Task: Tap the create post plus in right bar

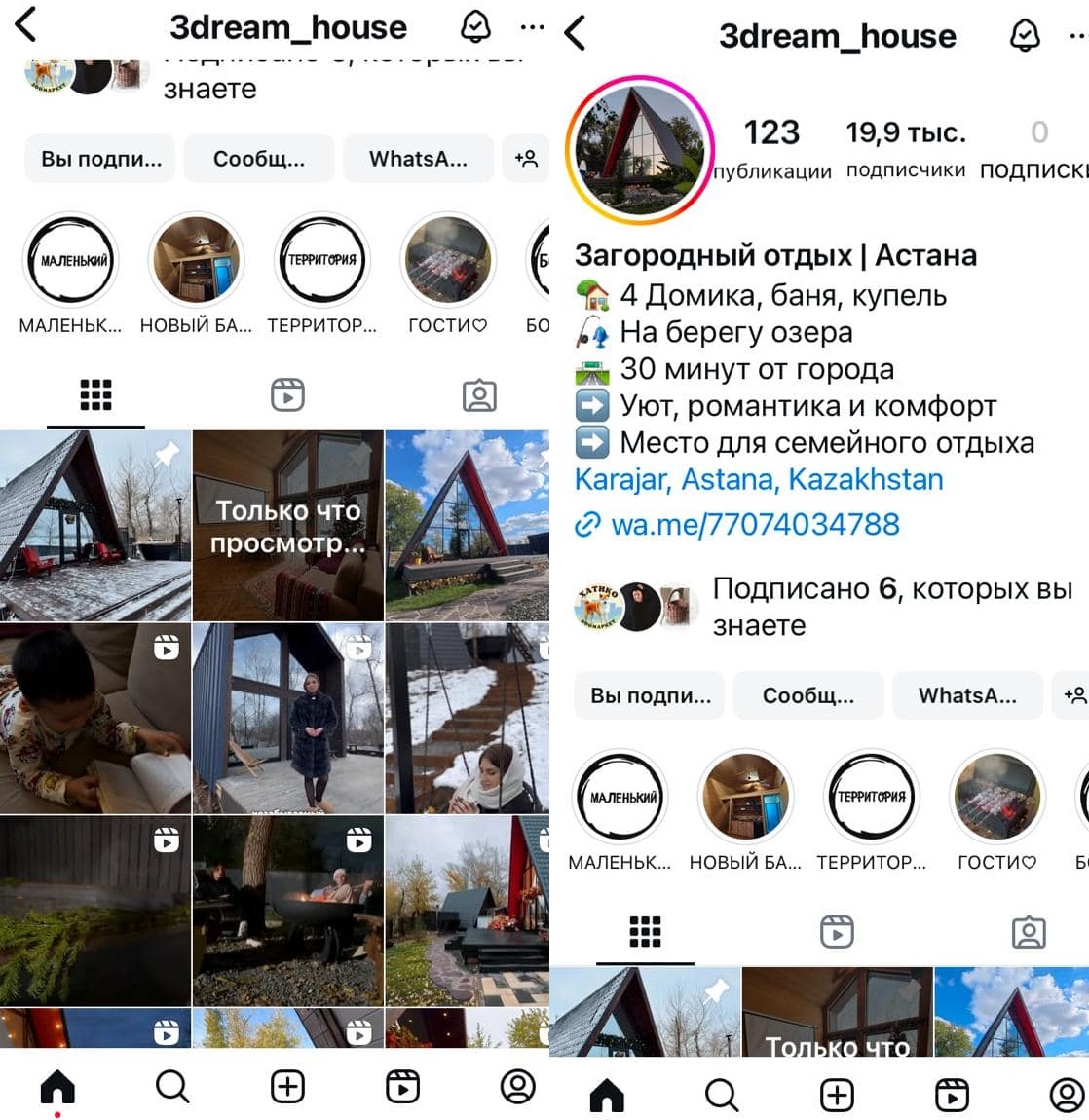Action: 837,1095
